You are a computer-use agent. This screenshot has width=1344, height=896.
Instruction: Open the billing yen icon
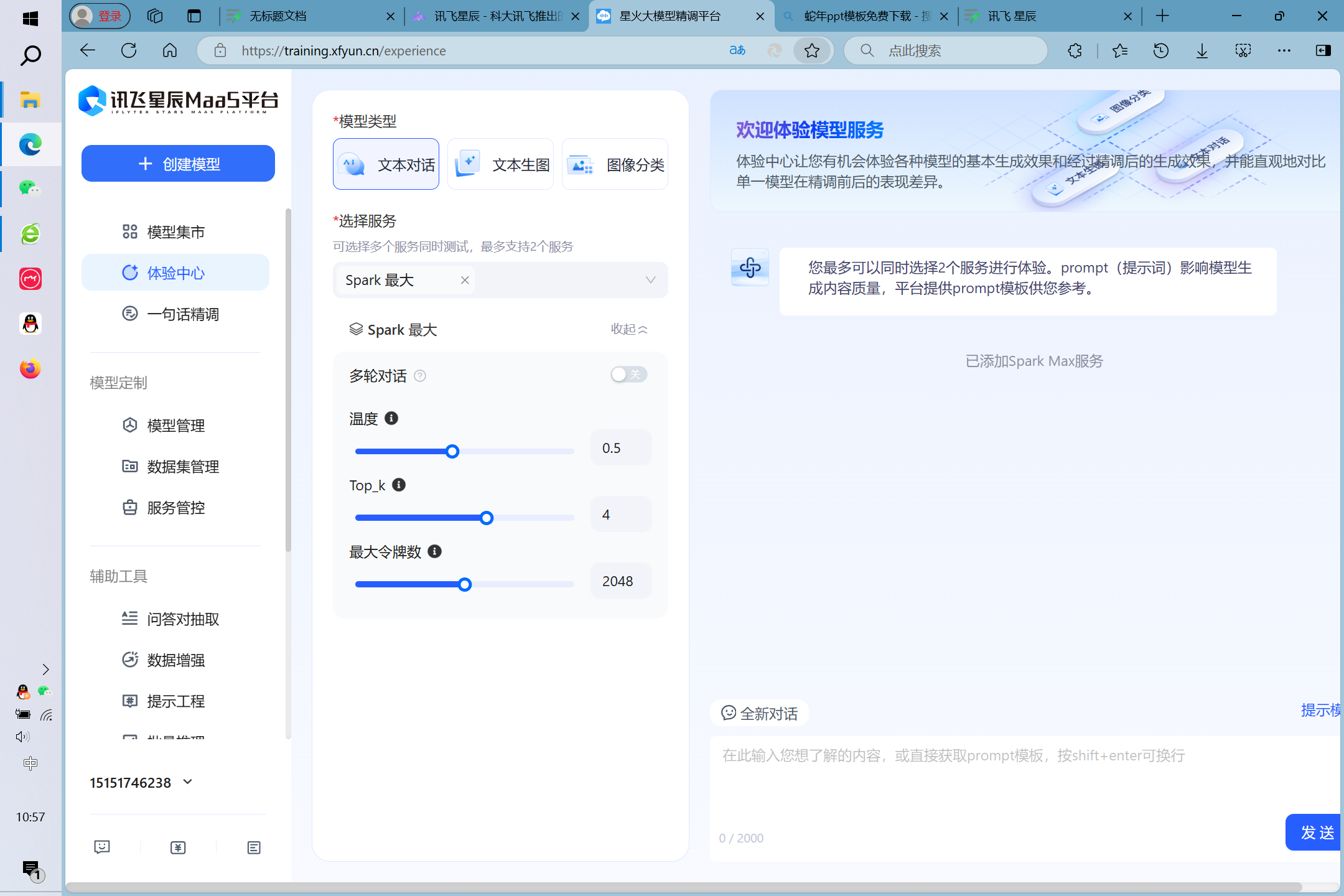(x=178, y=847)
